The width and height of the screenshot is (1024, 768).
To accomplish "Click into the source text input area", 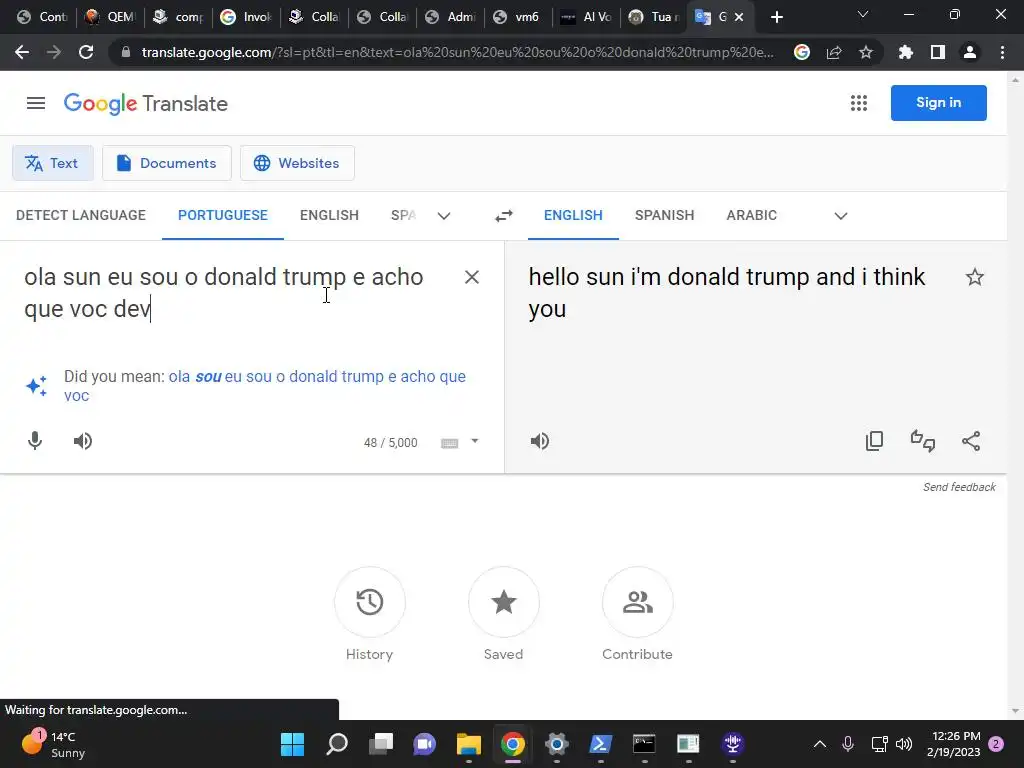I will pos(235,293).
